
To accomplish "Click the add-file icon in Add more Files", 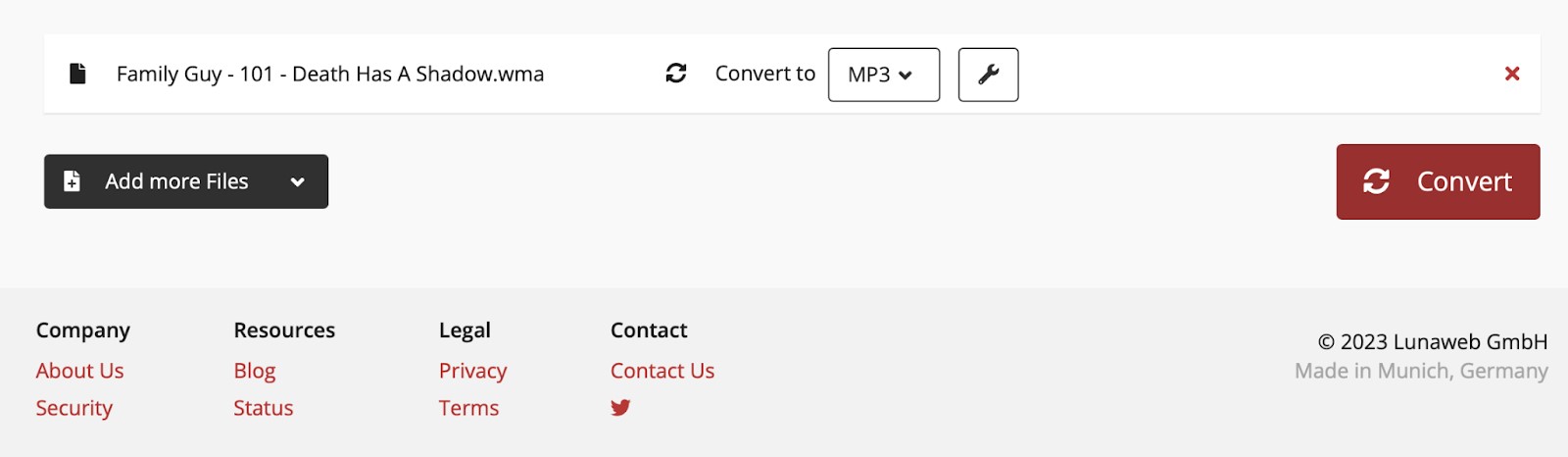I will click(x=72, y=181).
